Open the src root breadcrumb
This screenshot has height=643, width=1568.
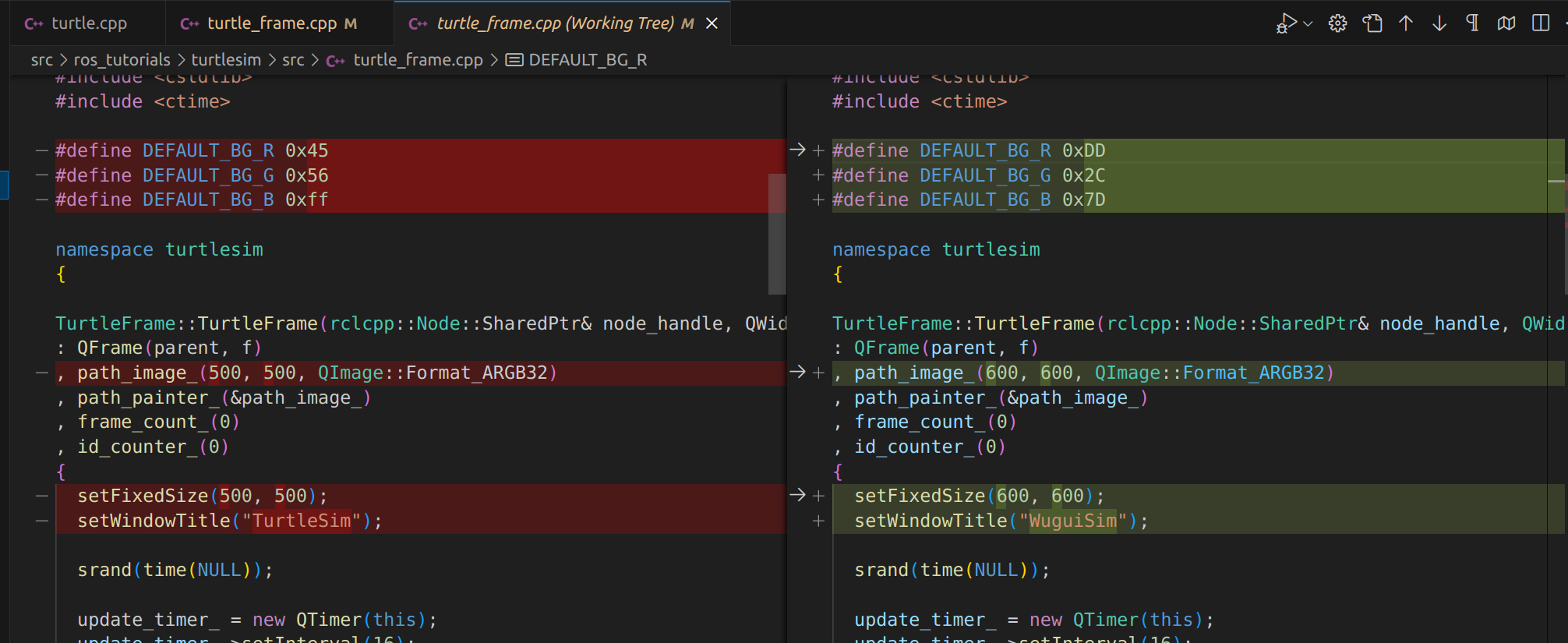[x=42, y=60]
